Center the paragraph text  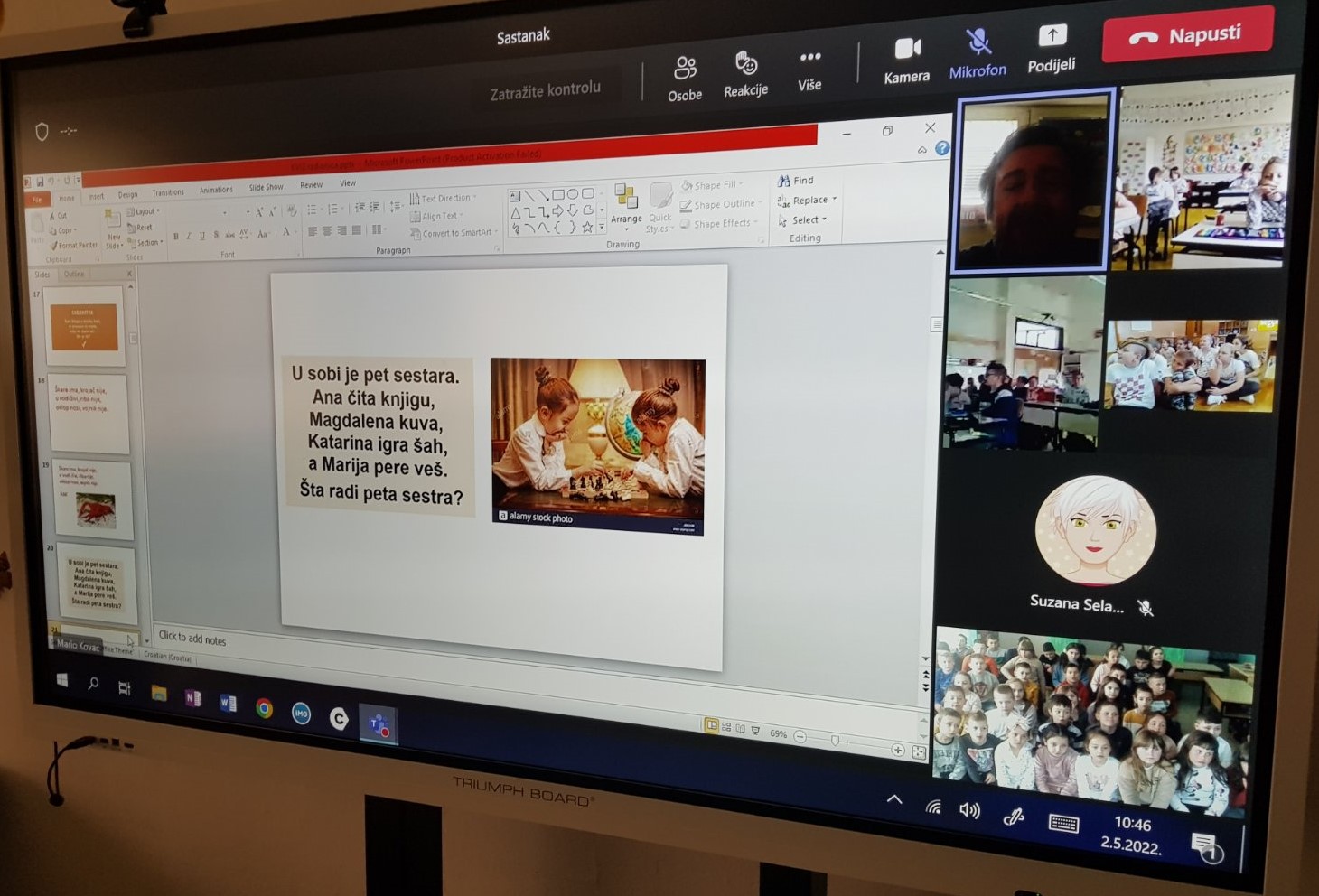click(x=327, y=230)
